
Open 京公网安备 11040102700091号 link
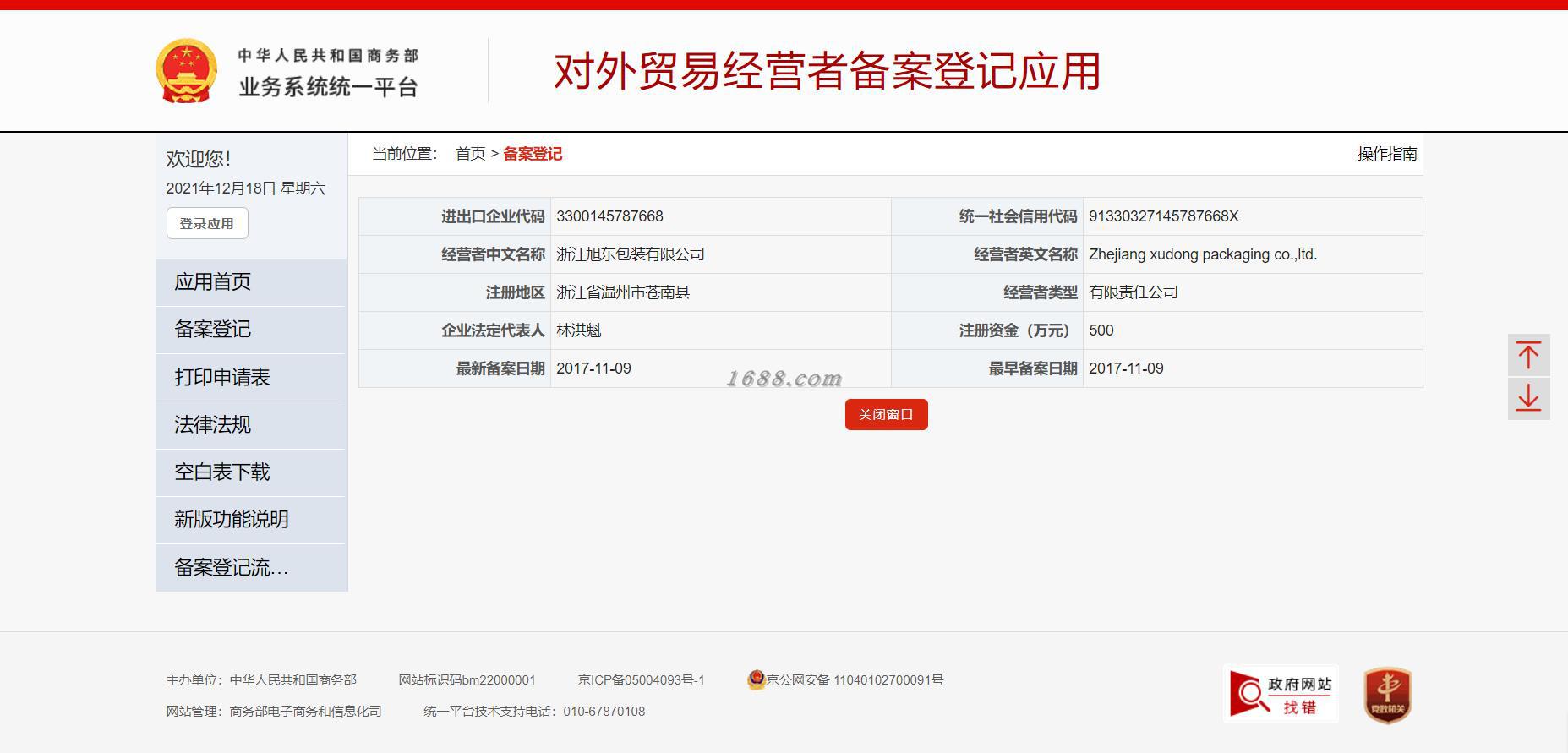pos(855,679)
